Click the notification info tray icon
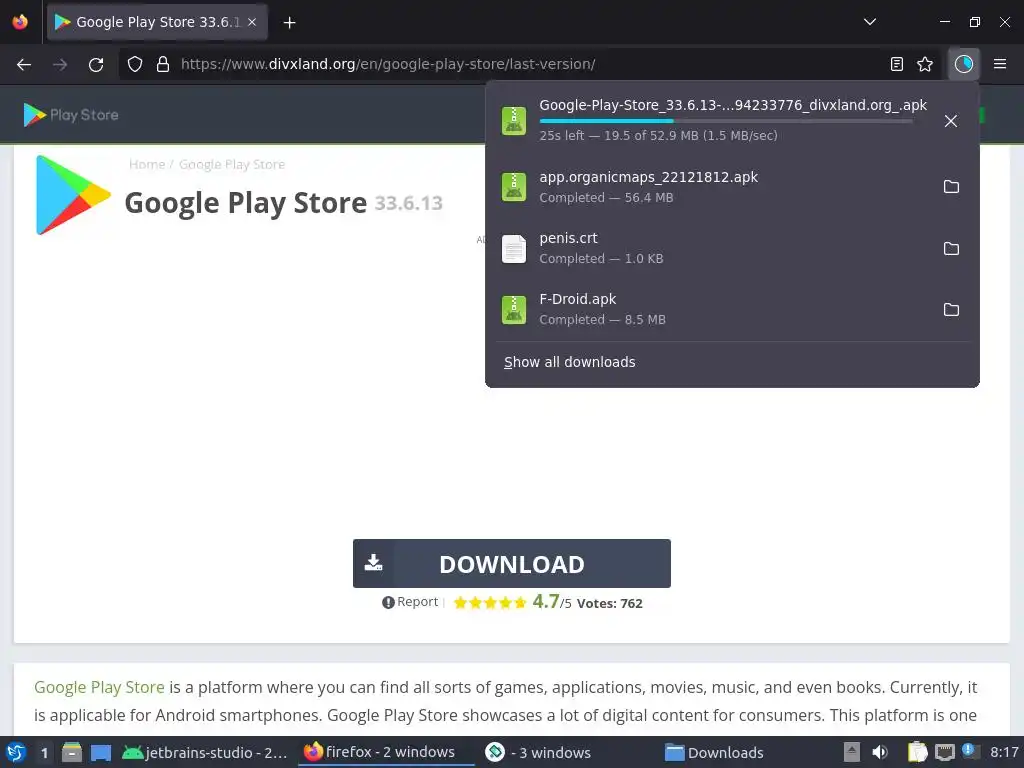This screenshot has width=1024, height=768. coord(970,752)
